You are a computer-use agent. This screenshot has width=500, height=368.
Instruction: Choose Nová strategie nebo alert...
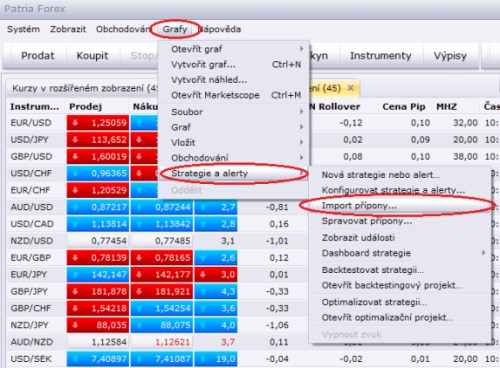[x=380, y=175]
